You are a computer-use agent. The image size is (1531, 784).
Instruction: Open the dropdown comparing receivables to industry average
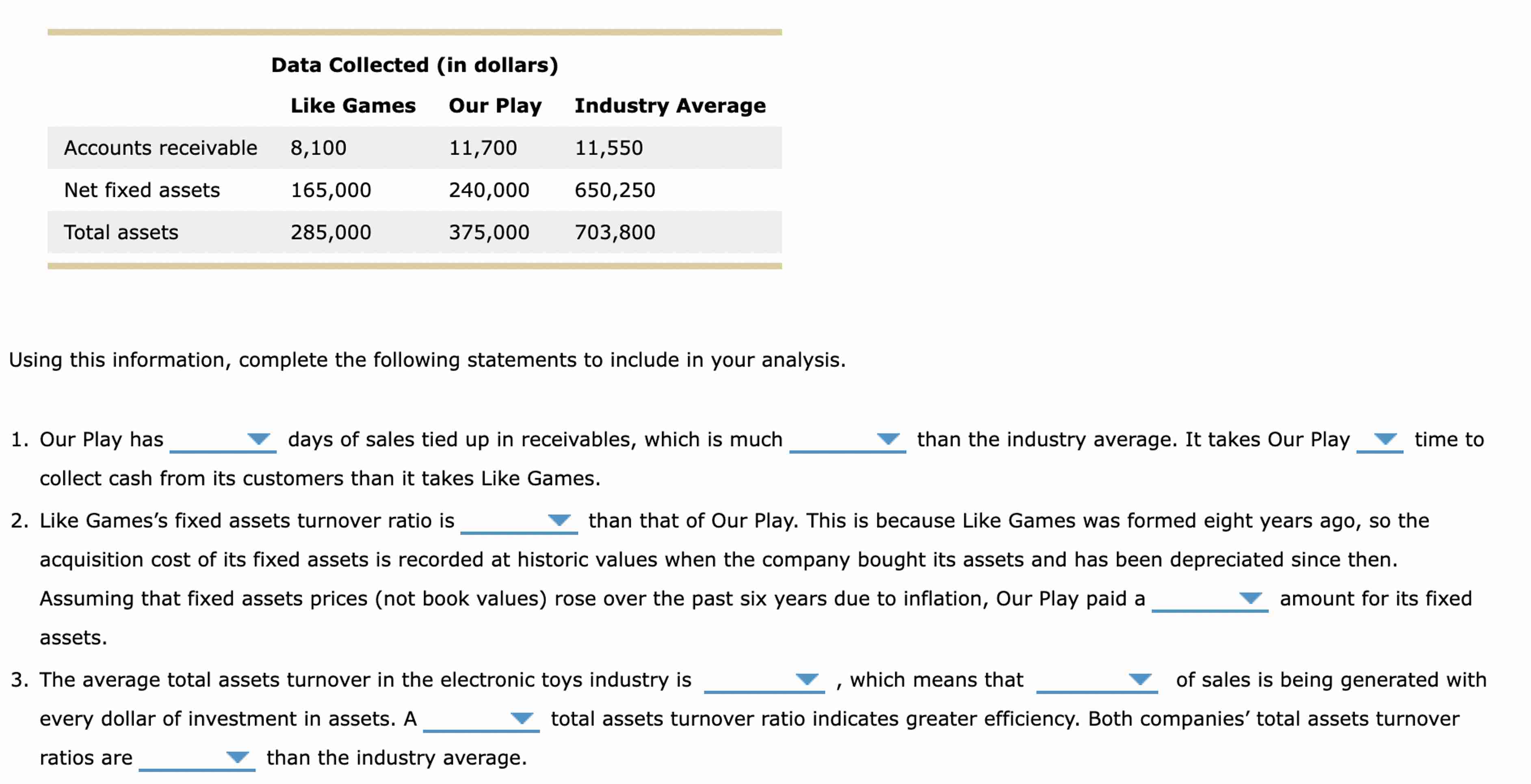[x=890, y=441]
